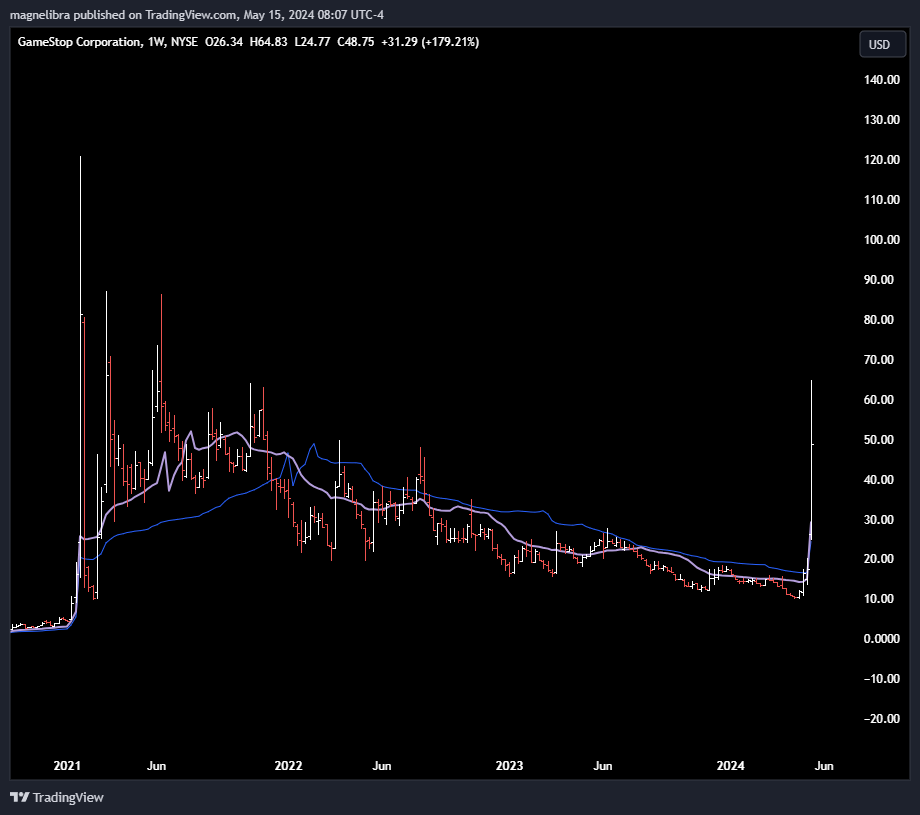Click the close value C48.75
Screen dimensions: 920x815
click(356, 42)
